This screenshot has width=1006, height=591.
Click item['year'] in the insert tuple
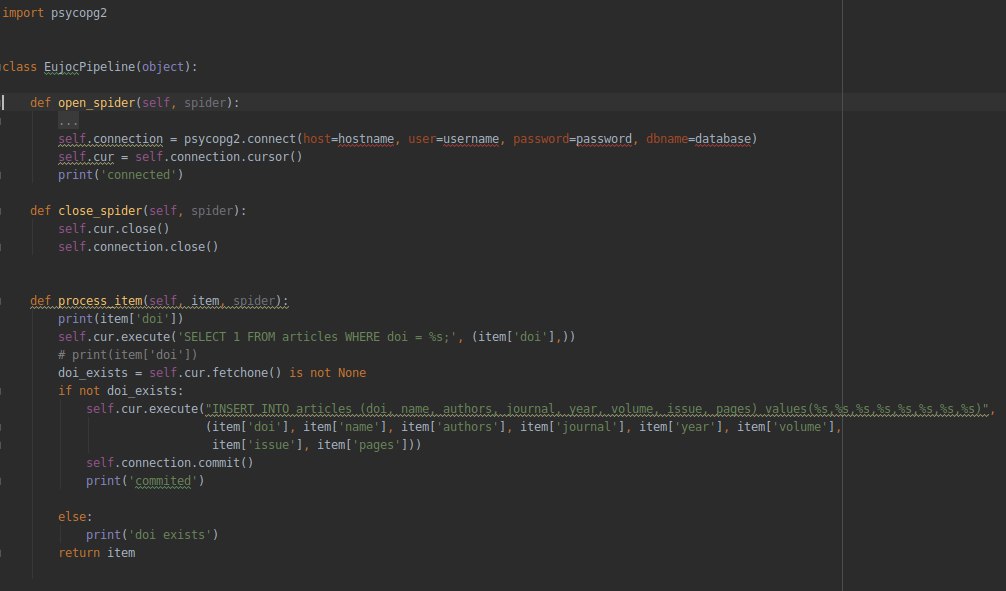[681, 426]
